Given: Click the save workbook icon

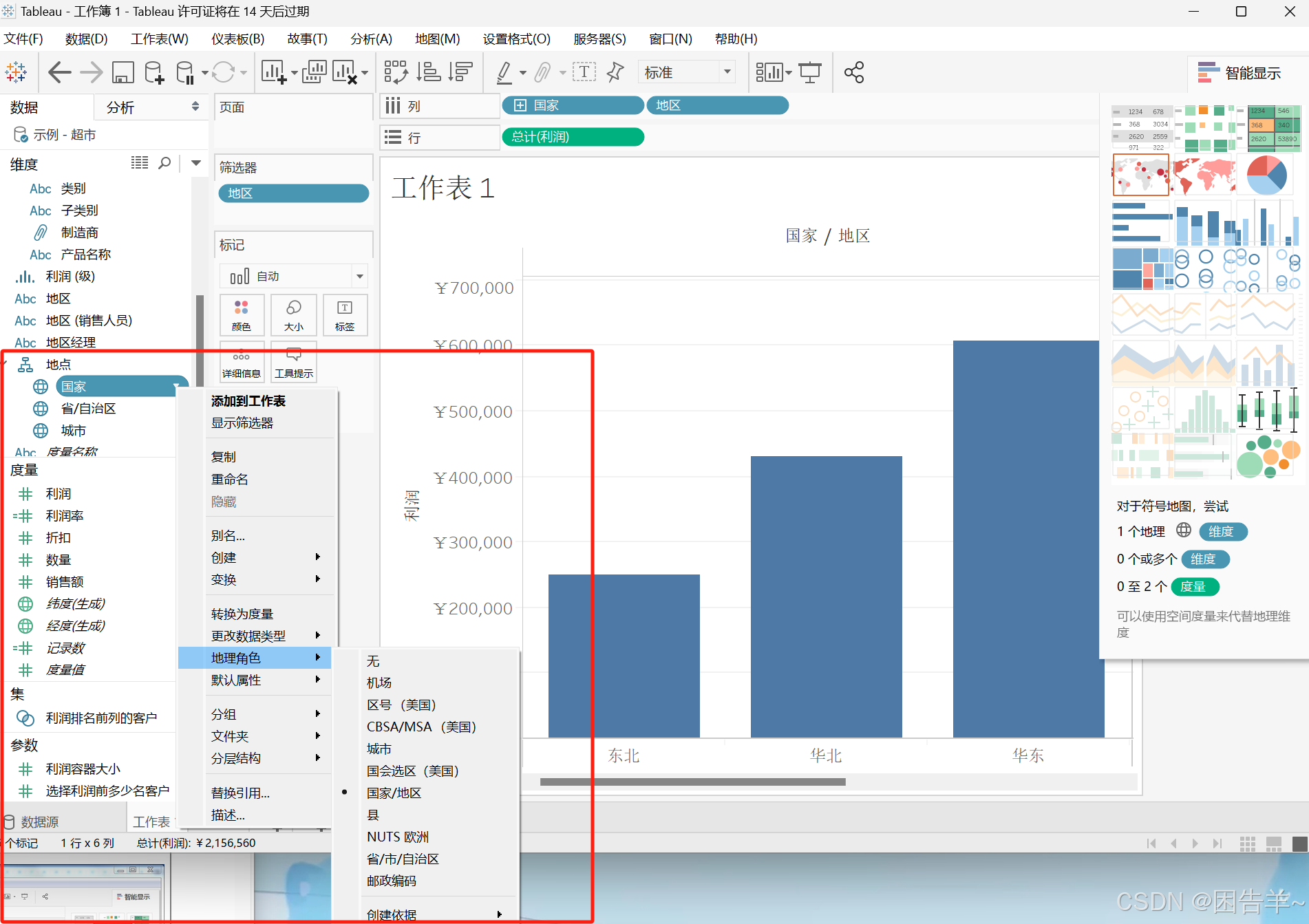Looking at the screenshot, I should [x=123, y=72].
